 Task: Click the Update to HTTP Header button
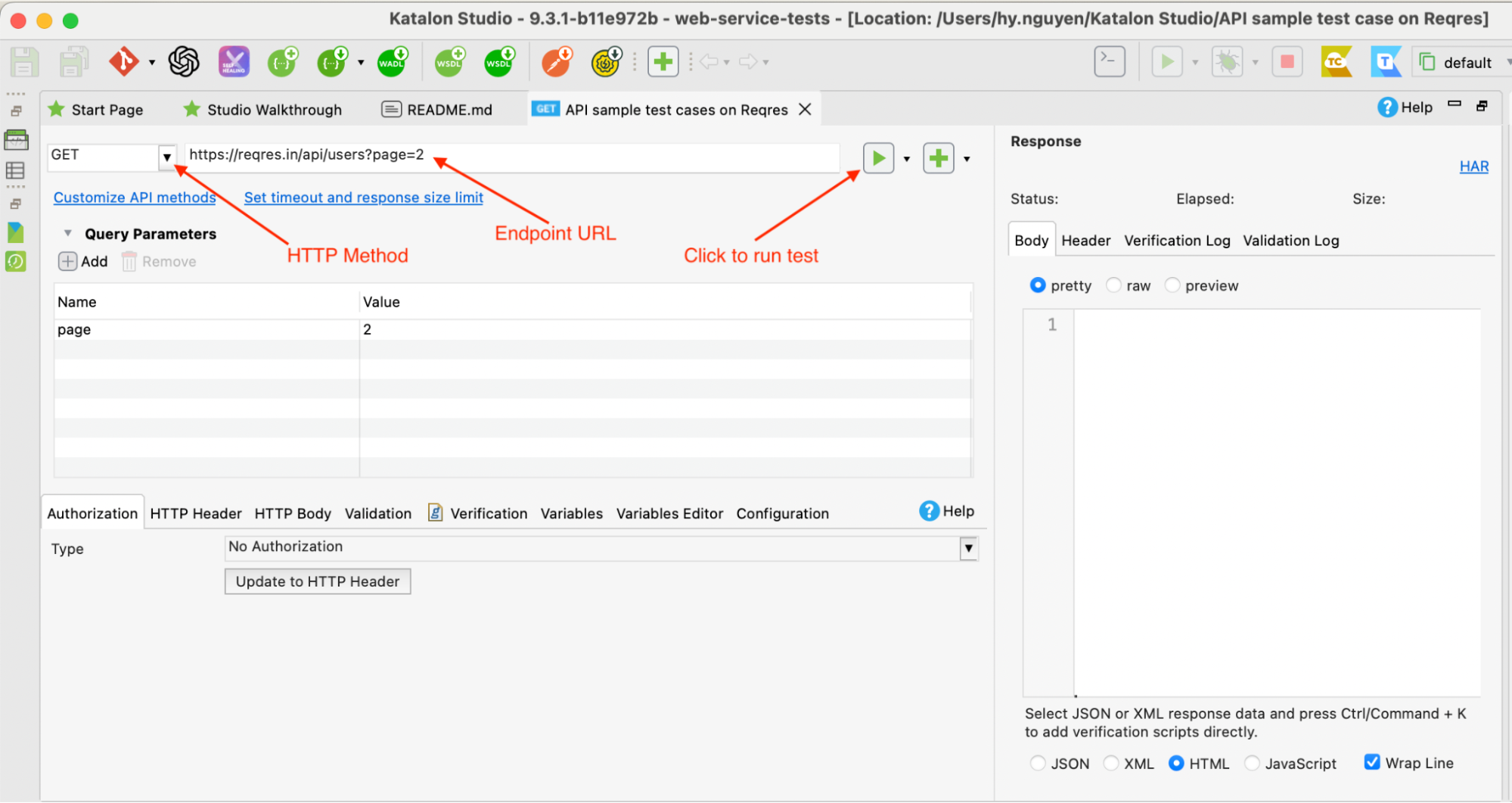318,581
